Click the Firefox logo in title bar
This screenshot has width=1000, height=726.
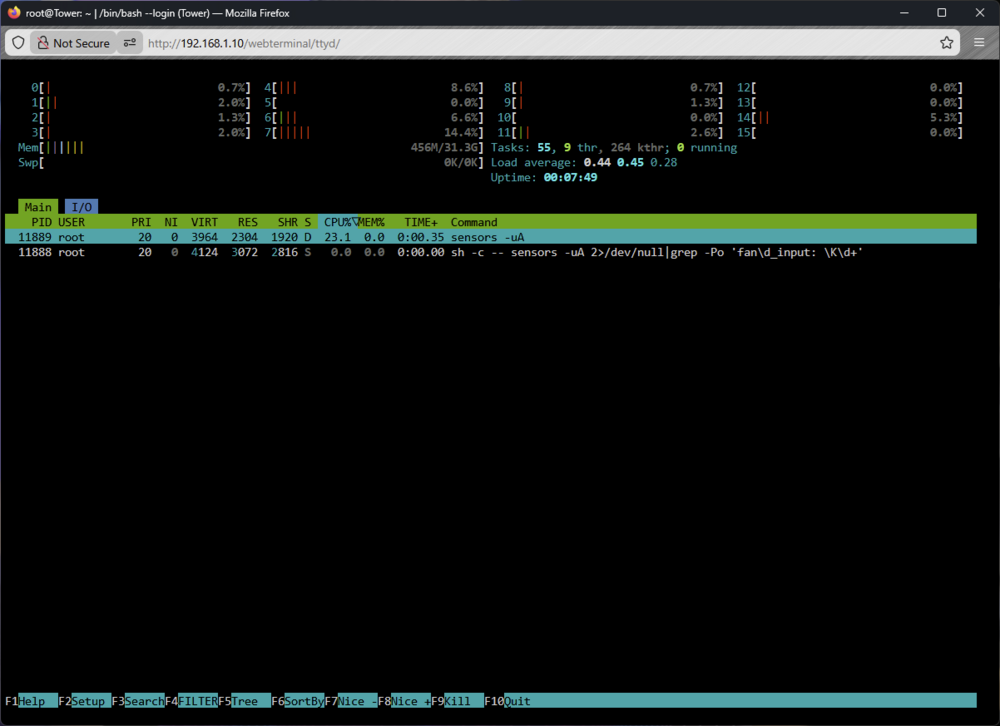14,13
